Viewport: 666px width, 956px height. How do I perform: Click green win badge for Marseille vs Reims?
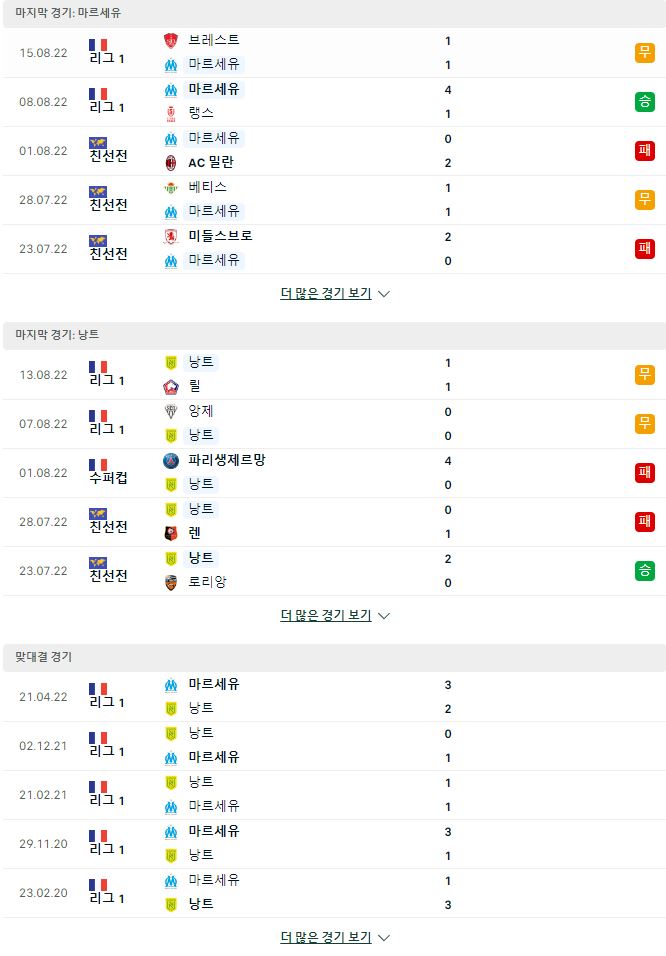[645, 102]
